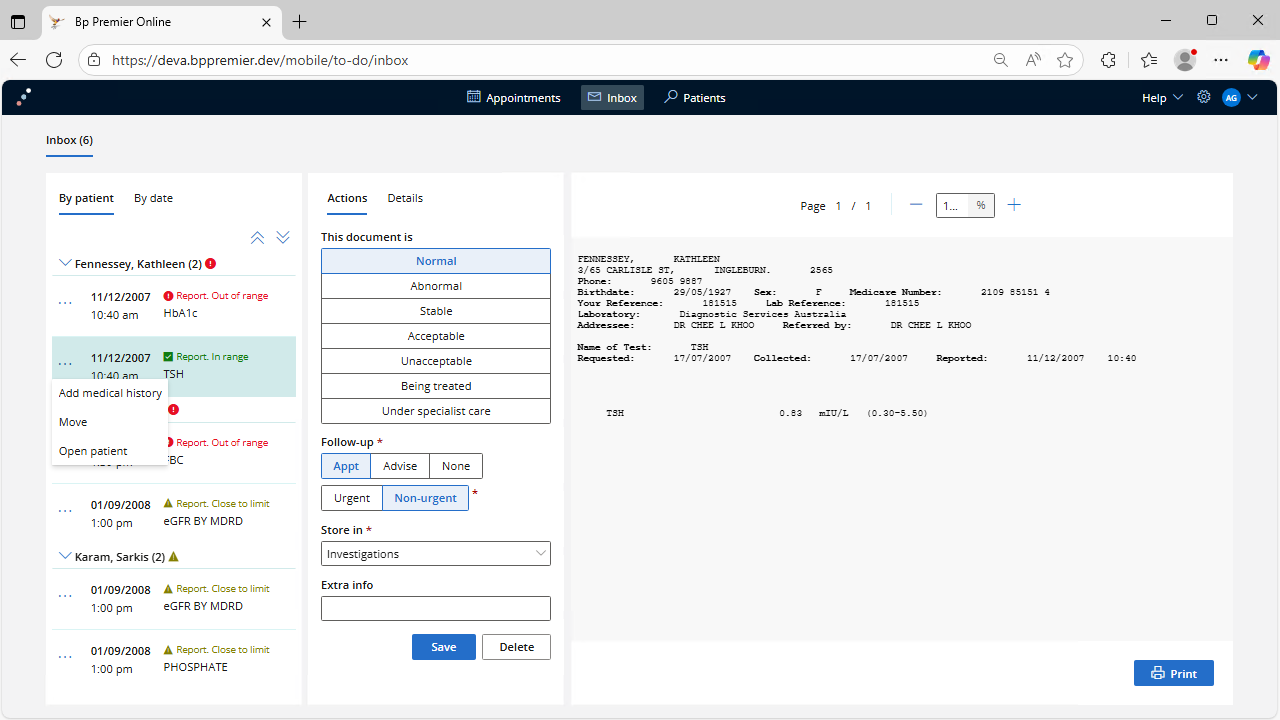
Task: Save the document actions
Action: [x=444, y=647]
